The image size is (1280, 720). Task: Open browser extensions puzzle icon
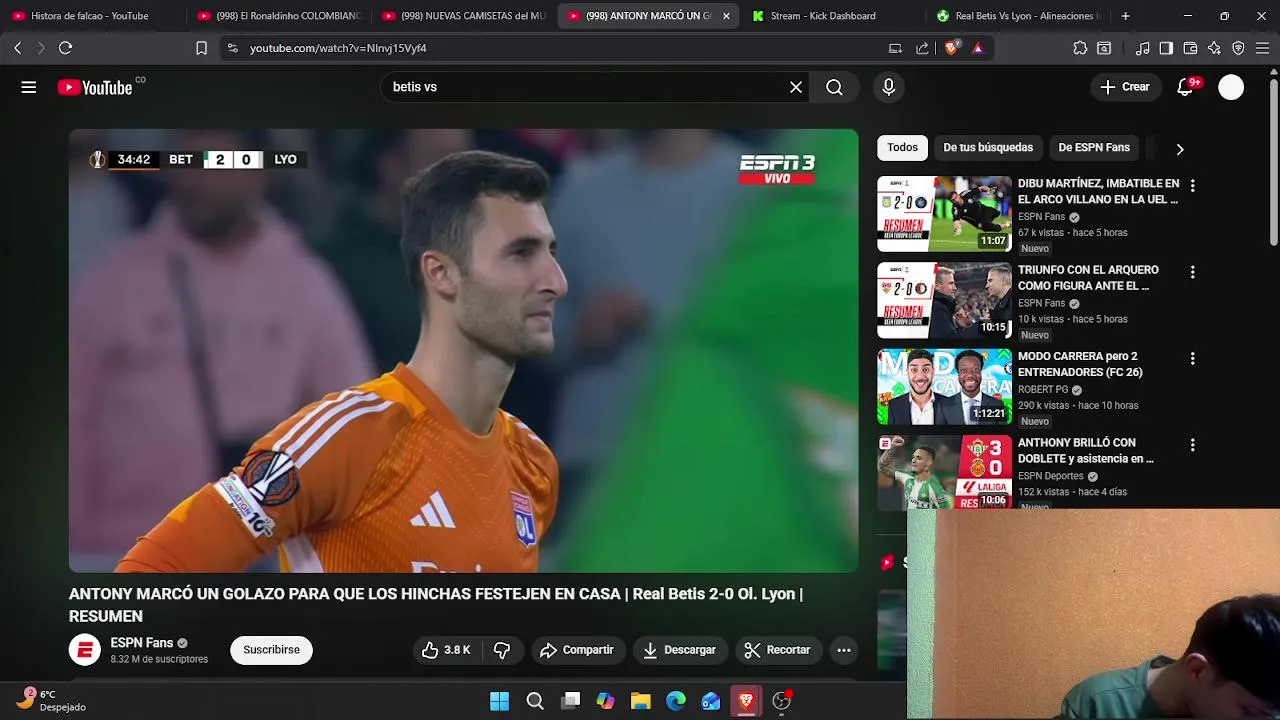(x=1080, y=48)
